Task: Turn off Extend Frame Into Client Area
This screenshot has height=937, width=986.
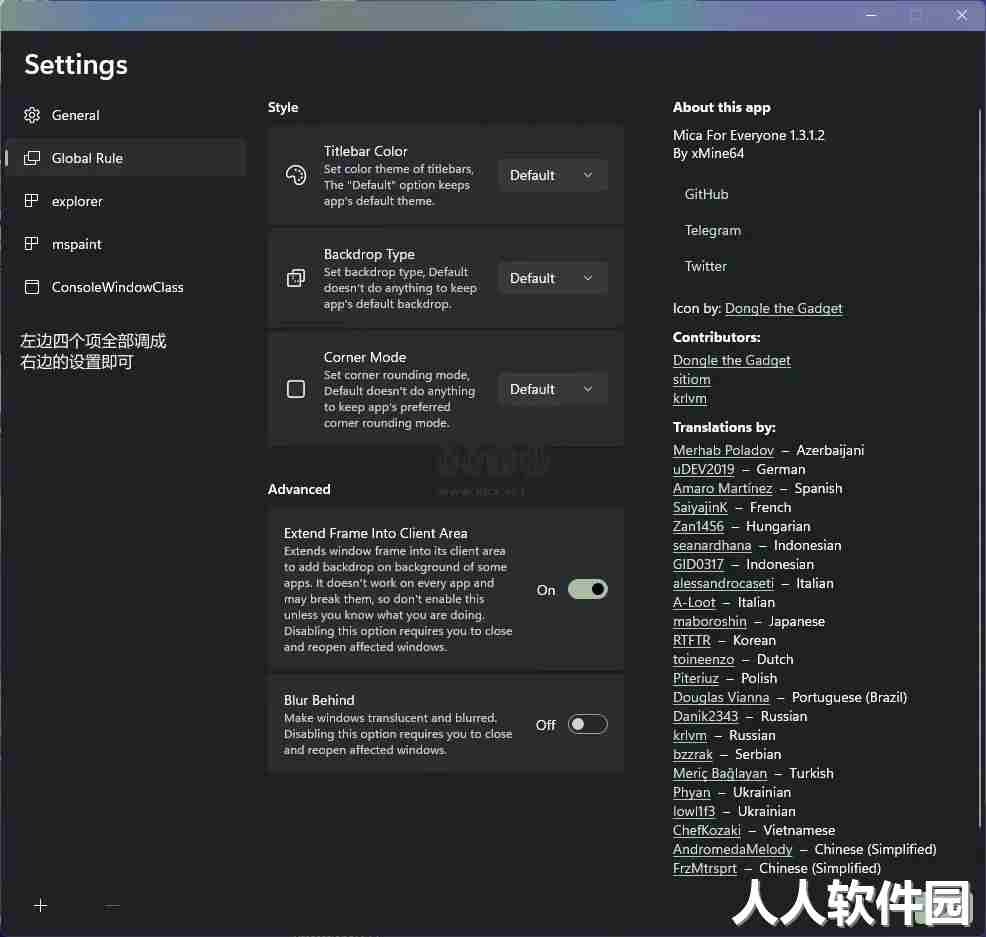Action: (587, 589)
